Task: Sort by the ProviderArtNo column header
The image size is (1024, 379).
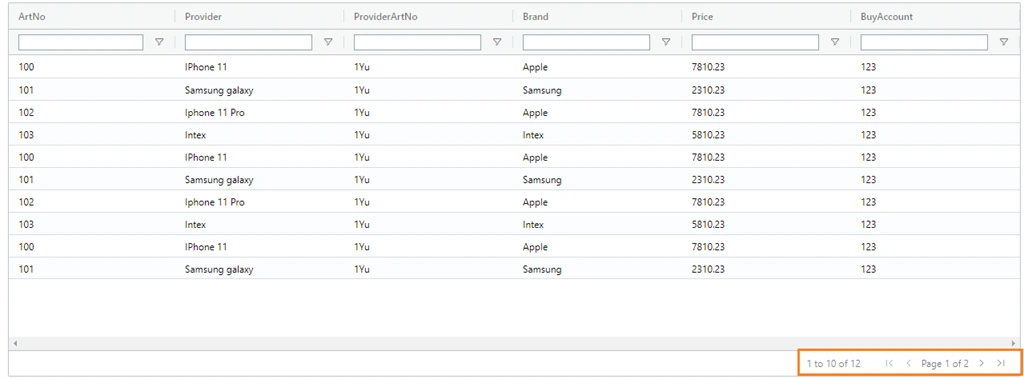Action: (x=385, y=17)
